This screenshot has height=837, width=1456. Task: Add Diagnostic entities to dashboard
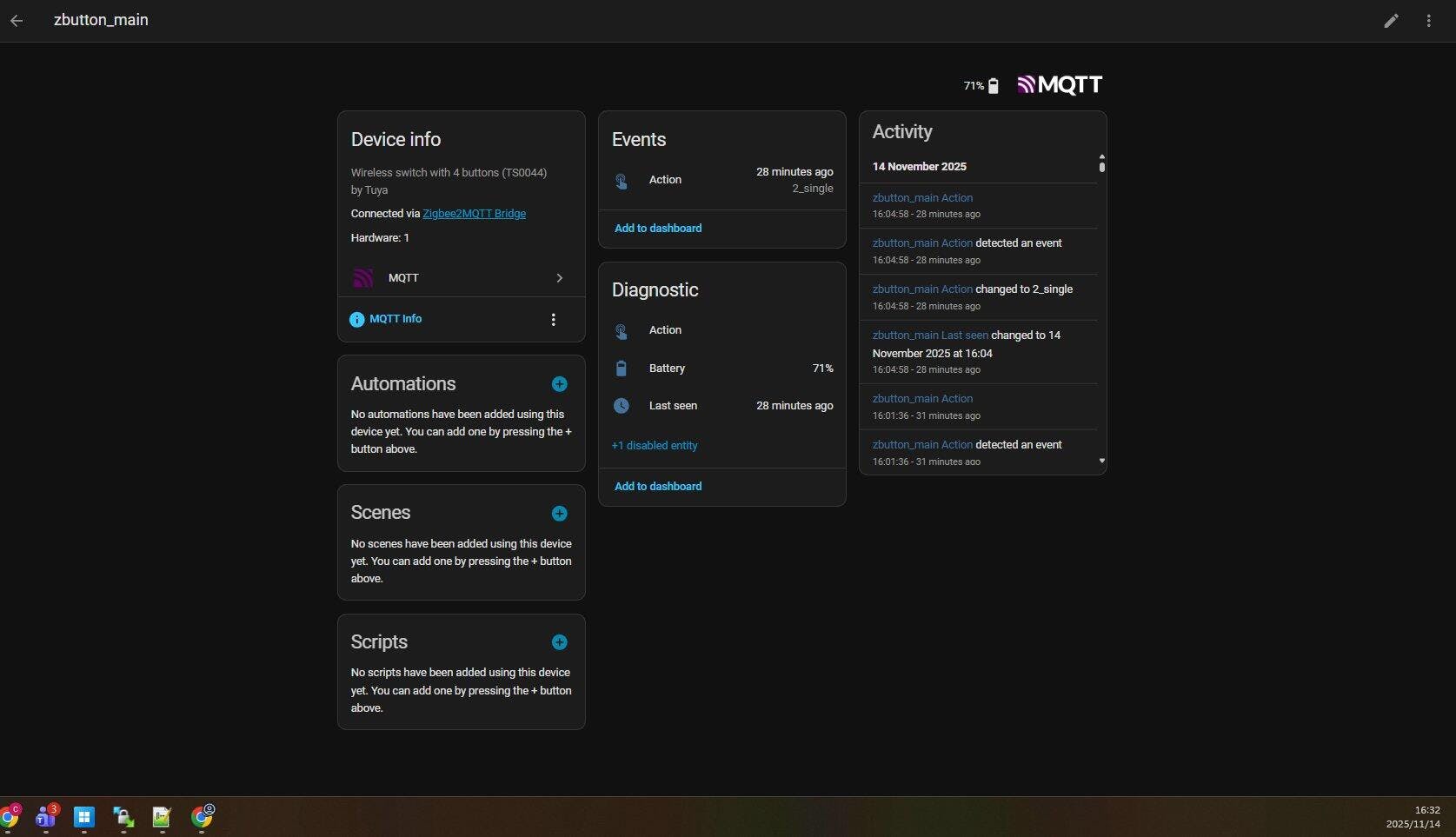657,487
